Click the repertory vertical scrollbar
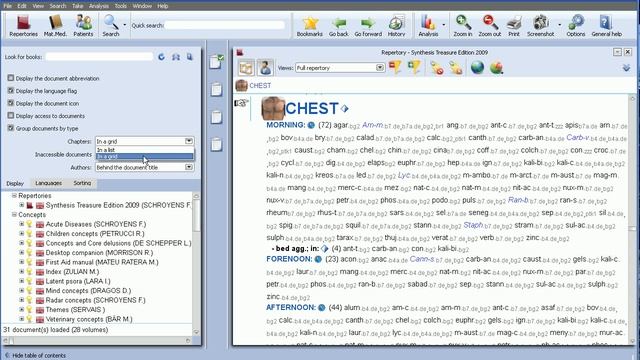The image size is (640, 360). point(632,219)
